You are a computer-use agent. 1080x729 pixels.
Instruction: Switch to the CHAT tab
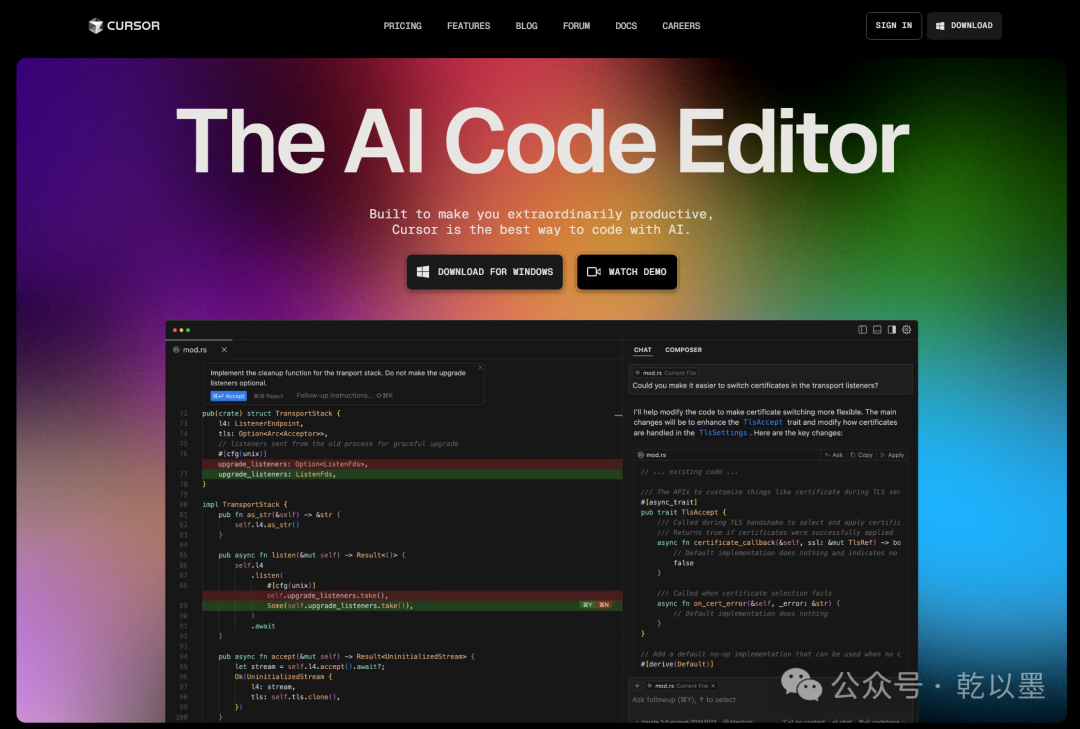643,350
